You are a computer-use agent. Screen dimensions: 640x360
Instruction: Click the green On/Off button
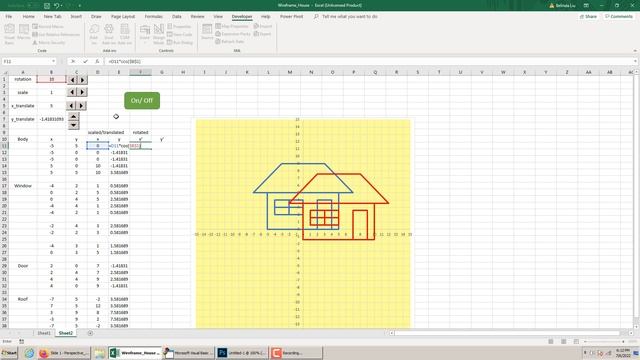pyautogui.click(x=142, y=100)
